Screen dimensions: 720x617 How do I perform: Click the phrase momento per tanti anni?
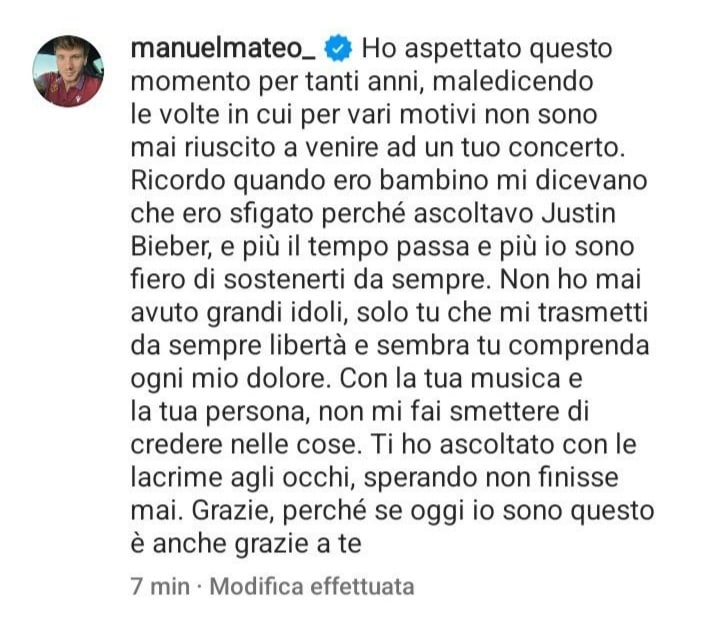tap(277, 82)
